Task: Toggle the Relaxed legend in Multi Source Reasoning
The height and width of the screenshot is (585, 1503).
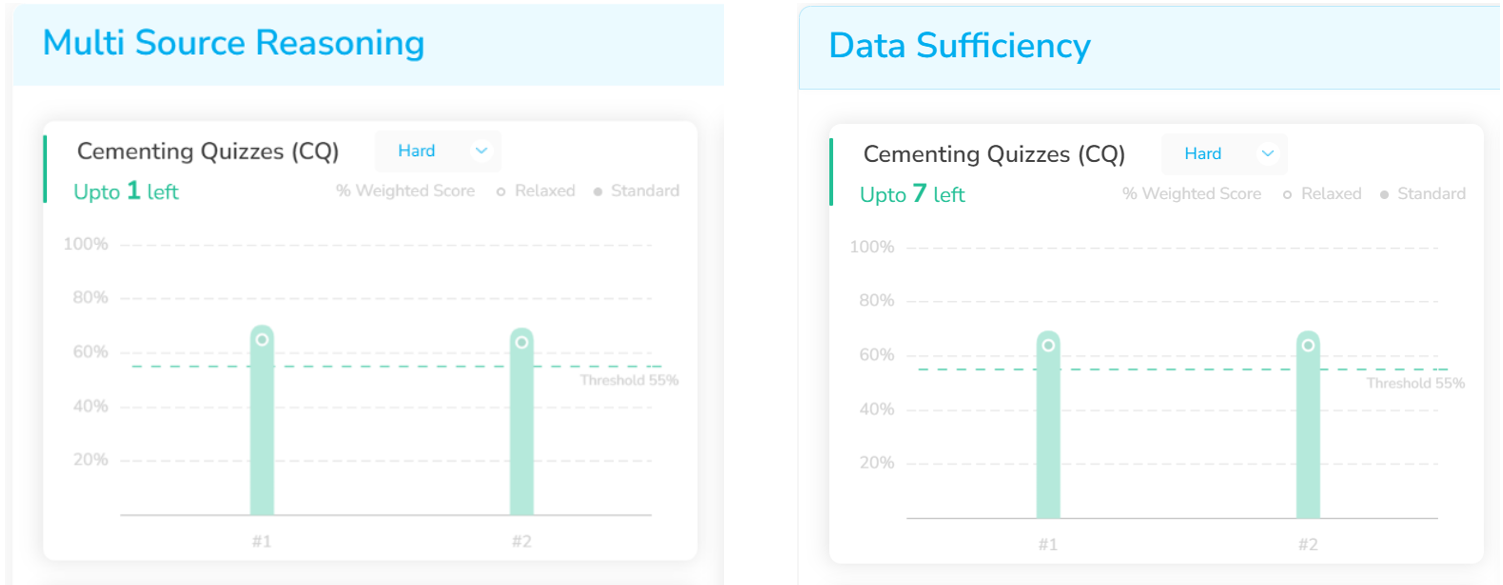Action: pyautogui.click(x=537, y=191)
